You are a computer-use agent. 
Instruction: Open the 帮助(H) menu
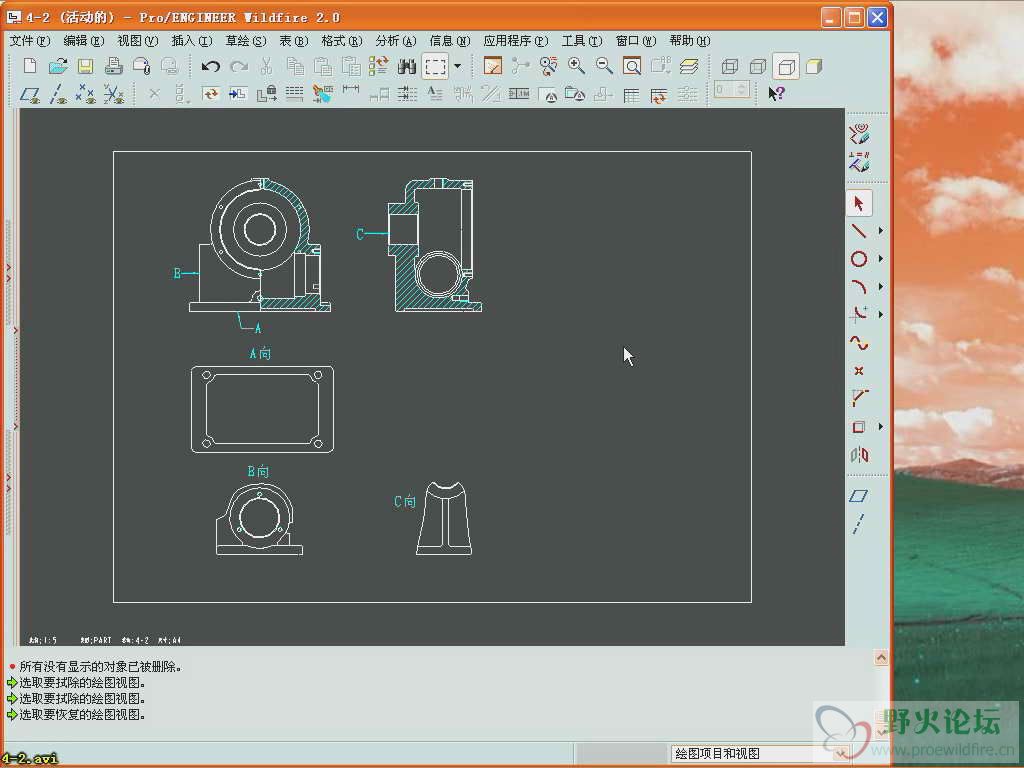[x=690, y=40]
